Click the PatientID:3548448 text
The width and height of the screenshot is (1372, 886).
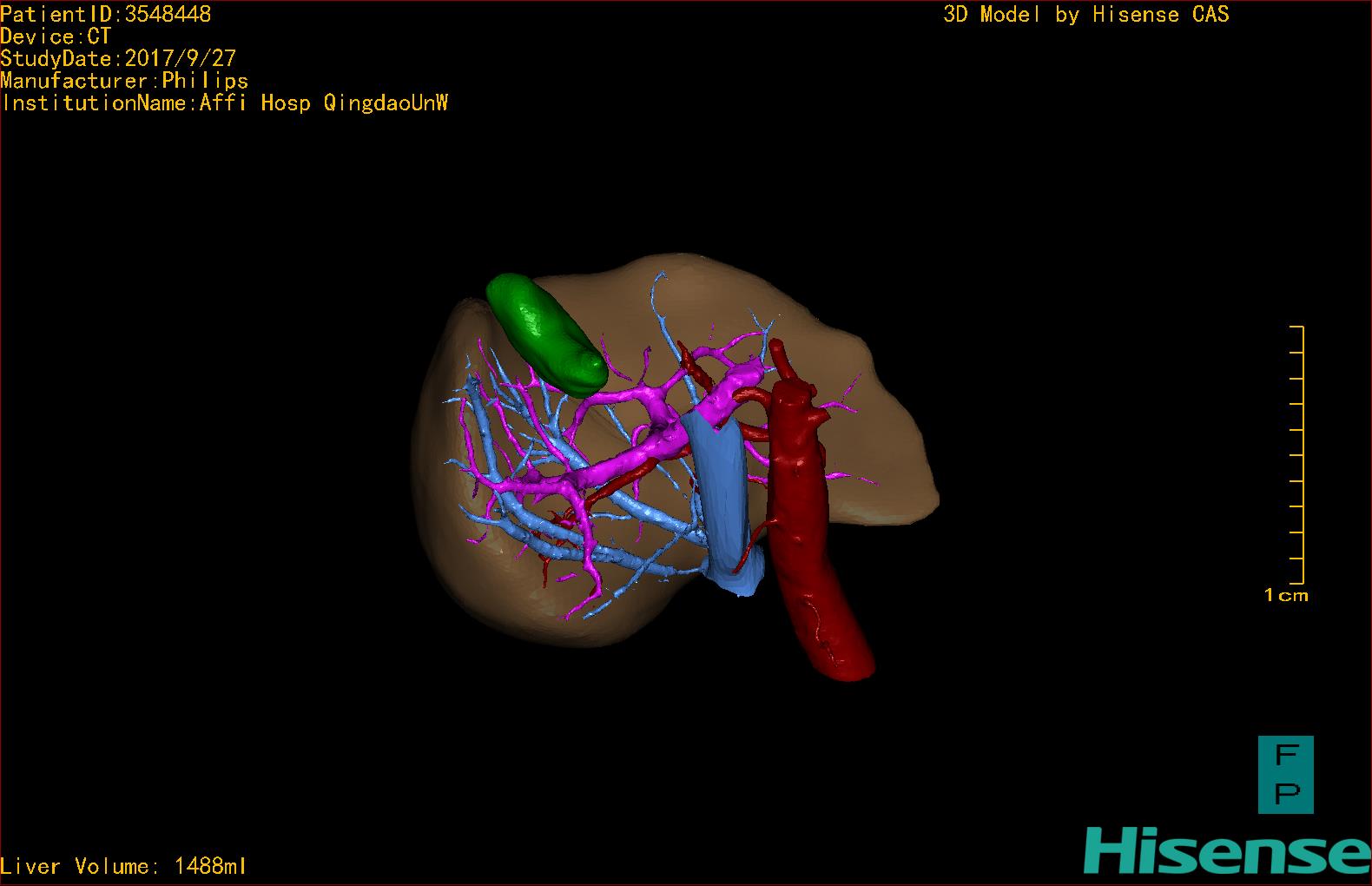[x=106, y=14]
